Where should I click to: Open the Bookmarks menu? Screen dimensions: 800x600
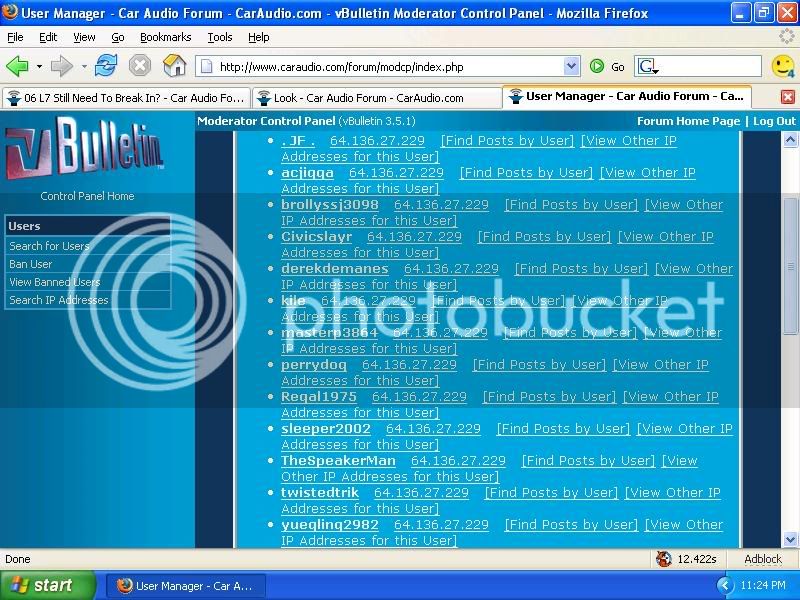coord(166,37)
